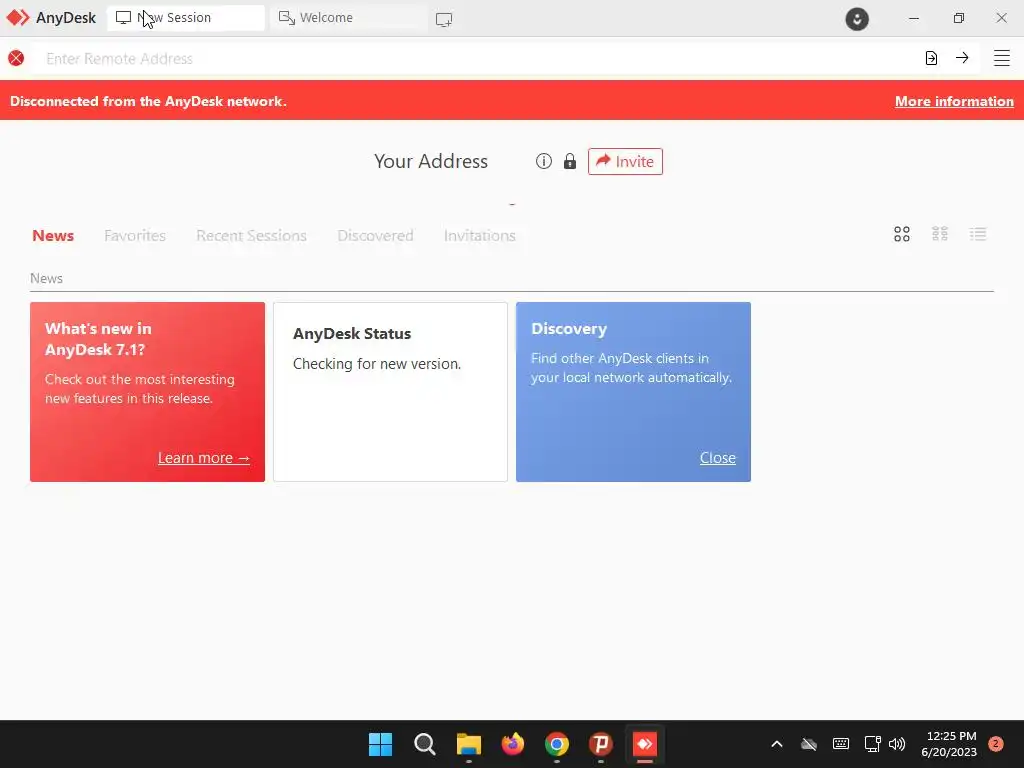The height and width of the screenshot is (768, 1024).
Task: Open the red P app in taskbar
Action: 601,744
